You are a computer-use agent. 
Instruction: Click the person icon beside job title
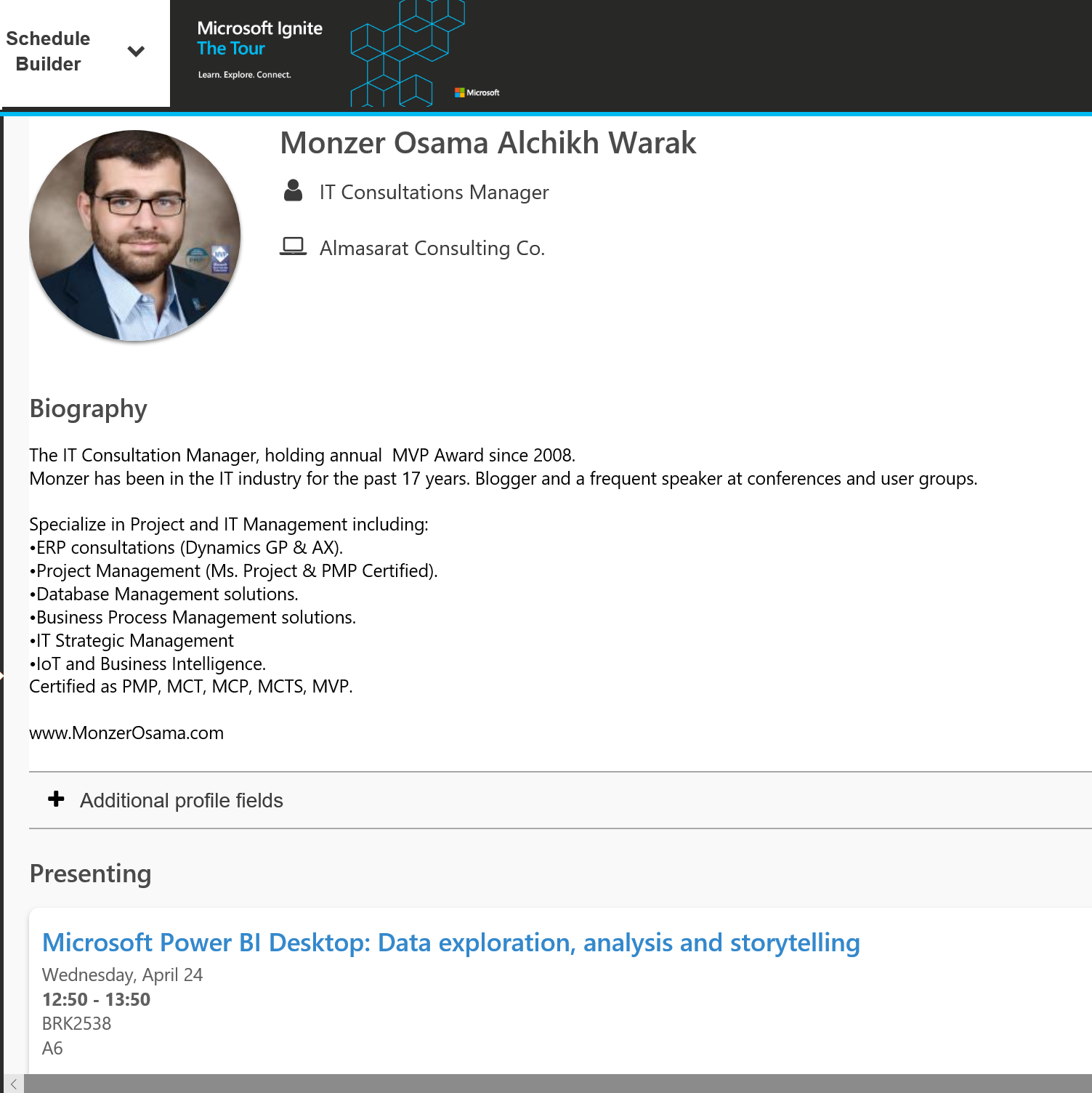click(x=293, y=190)
